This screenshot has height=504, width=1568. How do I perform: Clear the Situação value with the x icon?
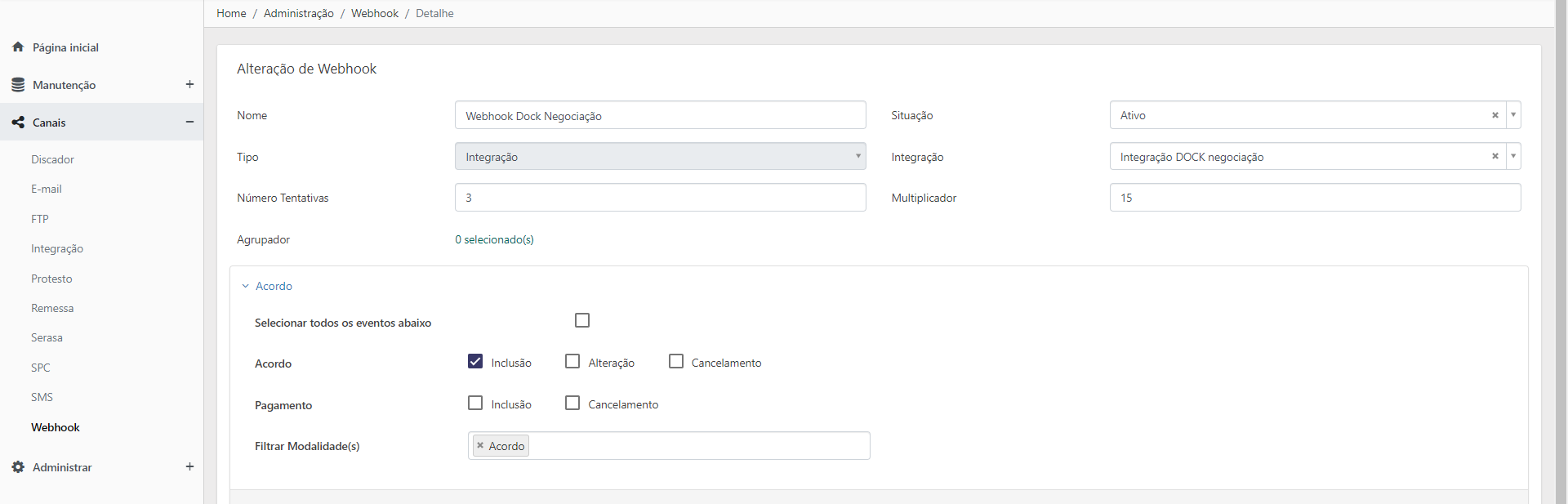1495,115
